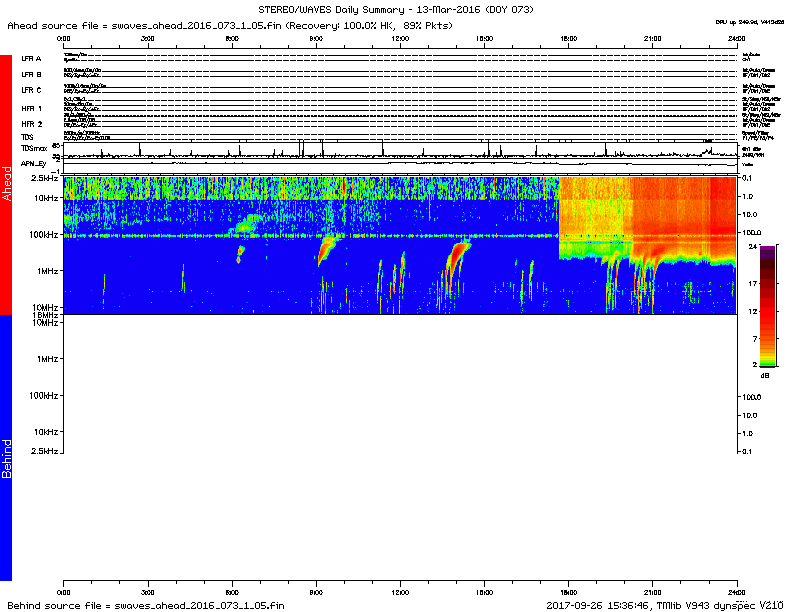Click the 12:00 mark on top time axis
Image resolution: width=792 pixels, height=612 pixels.
pyautogui.click(x=400, y=38)
